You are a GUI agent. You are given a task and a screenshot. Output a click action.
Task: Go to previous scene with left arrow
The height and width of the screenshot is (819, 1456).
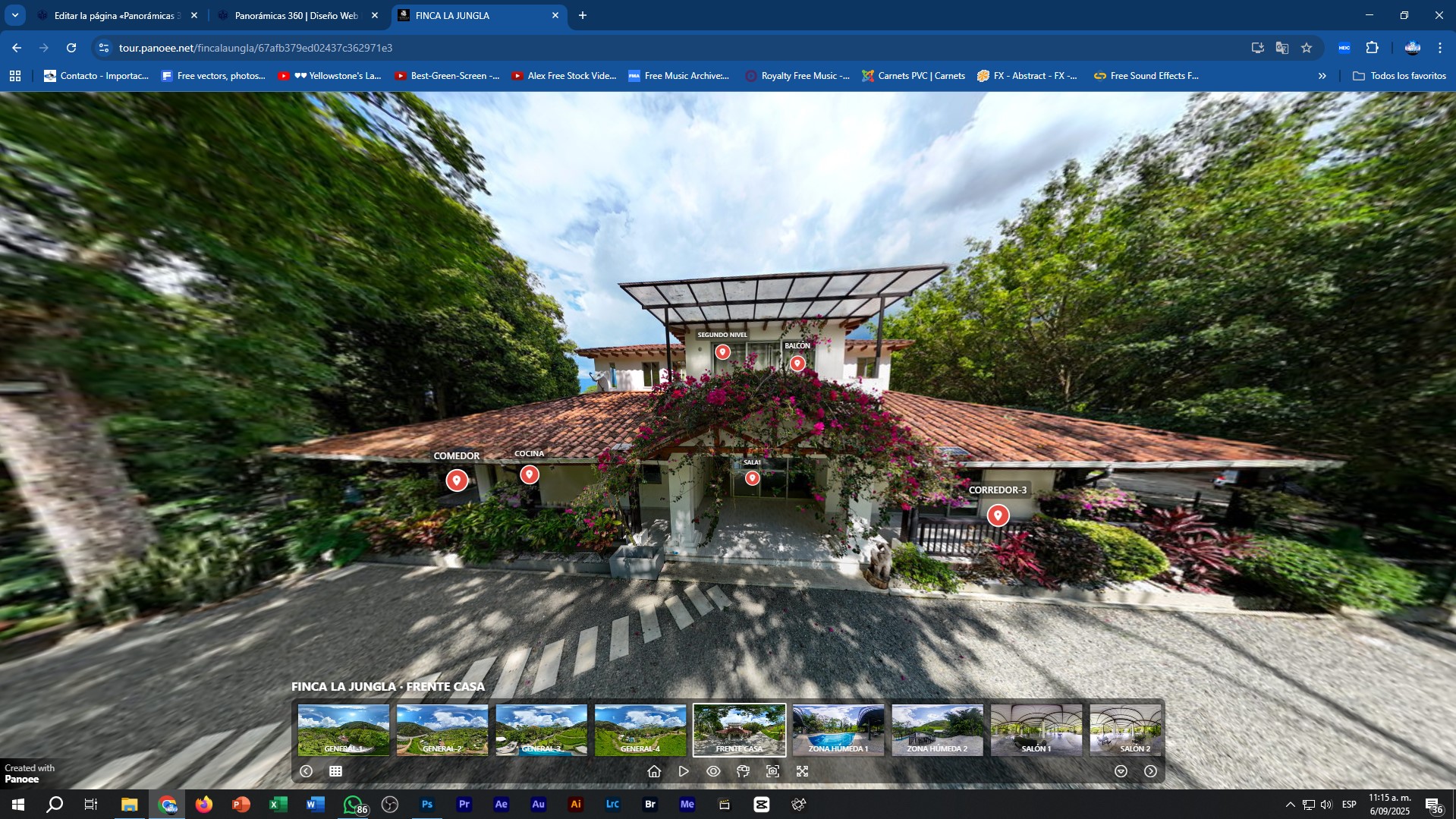click(306, 771)
